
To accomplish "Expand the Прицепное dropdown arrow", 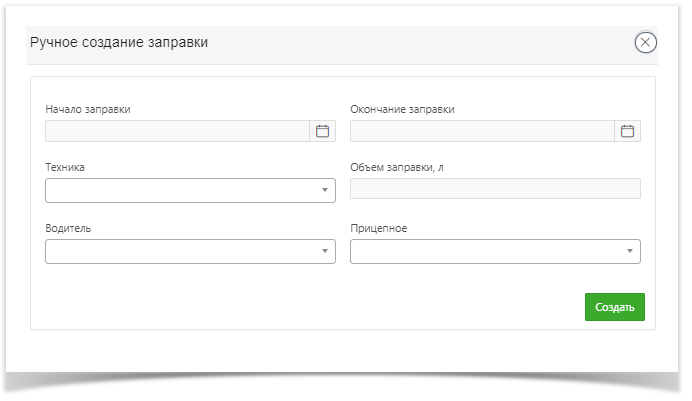I will (630, 251).
